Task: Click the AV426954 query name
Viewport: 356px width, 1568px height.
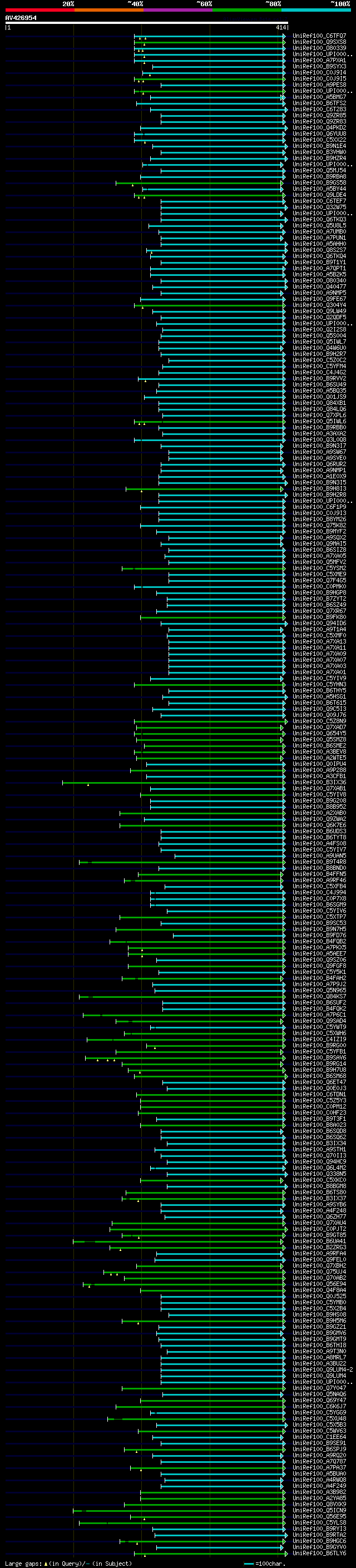Action: pos(21,18)
